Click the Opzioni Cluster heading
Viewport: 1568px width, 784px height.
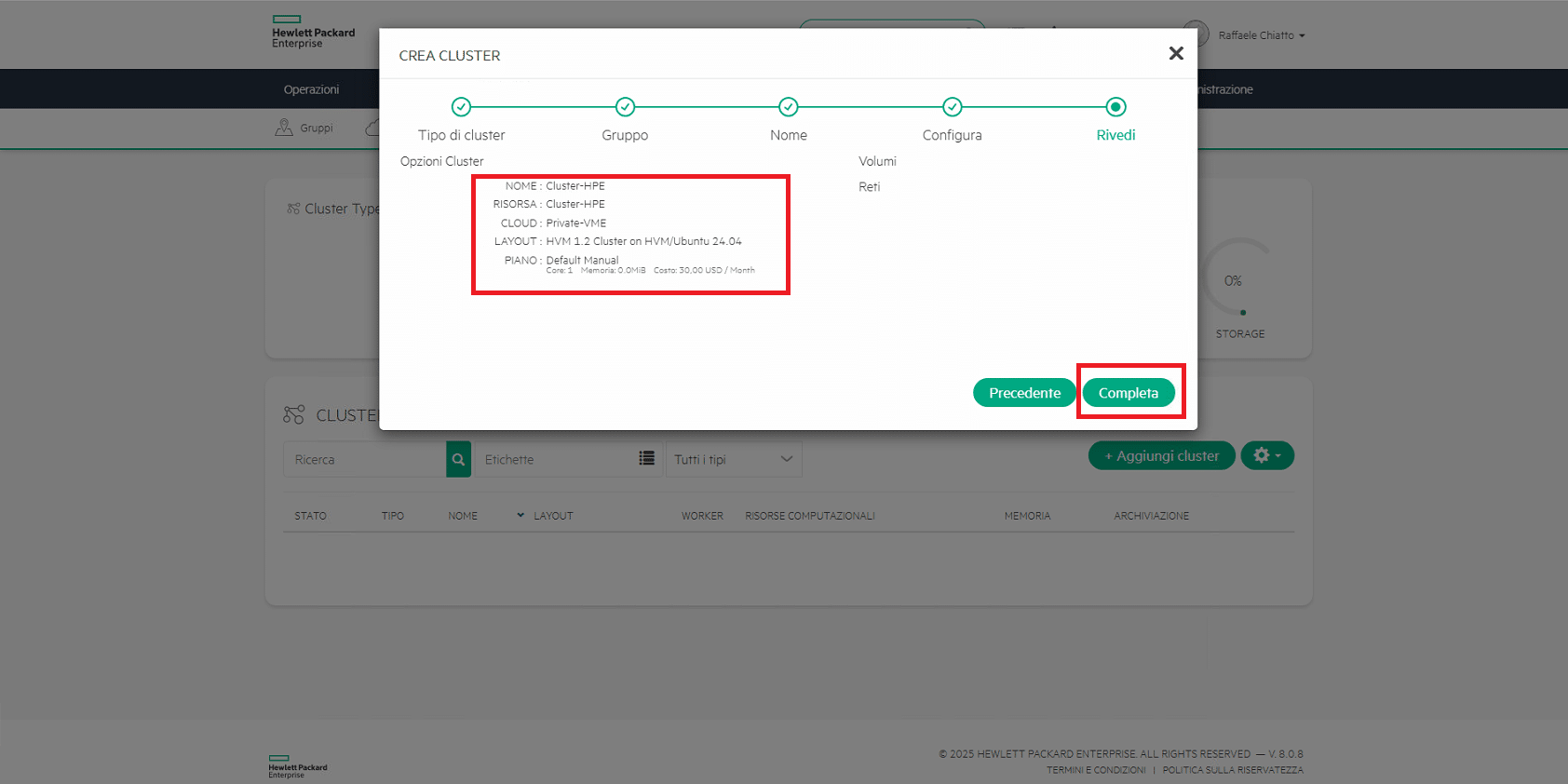(441, 161)
